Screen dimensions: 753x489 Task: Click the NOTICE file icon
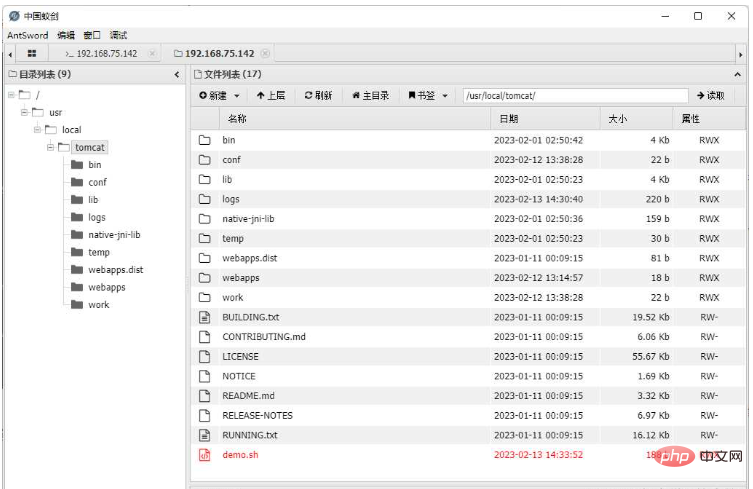tap(205, 376)
